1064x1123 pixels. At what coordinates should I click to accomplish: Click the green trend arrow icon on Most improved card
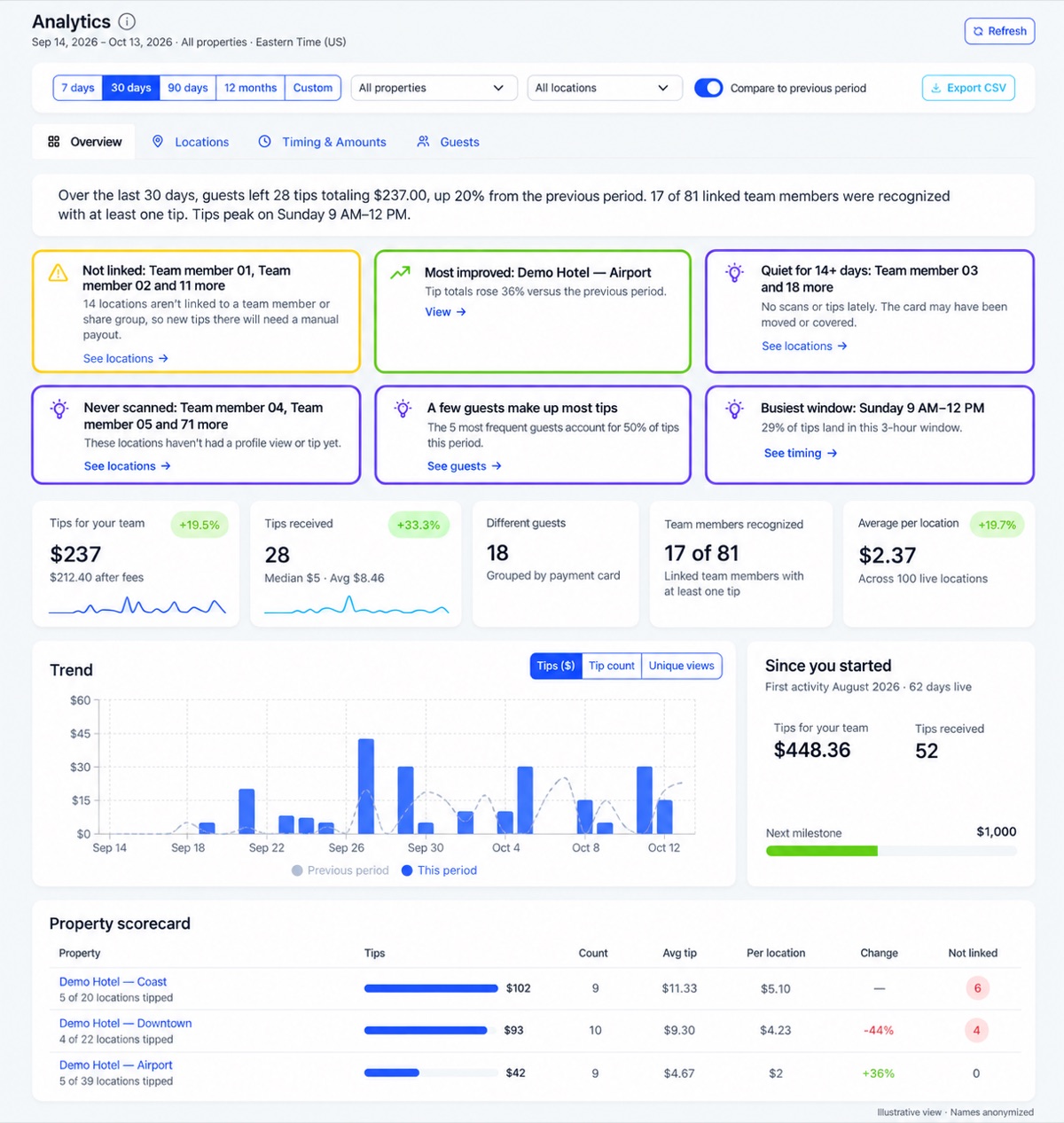[401, 272]
